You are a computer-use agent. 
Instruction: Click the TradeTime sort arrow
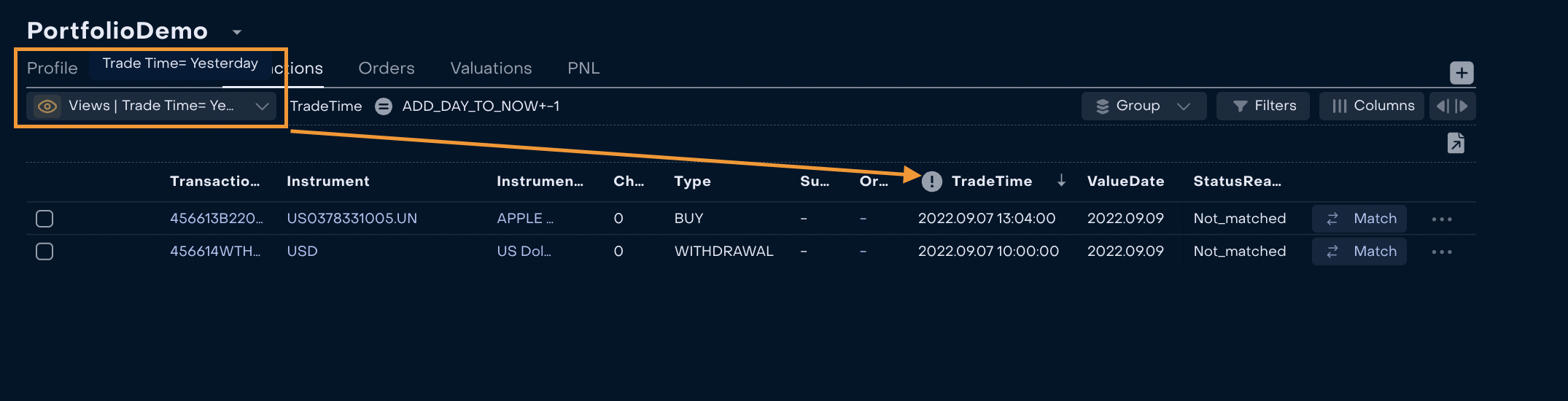[1061, 181]
